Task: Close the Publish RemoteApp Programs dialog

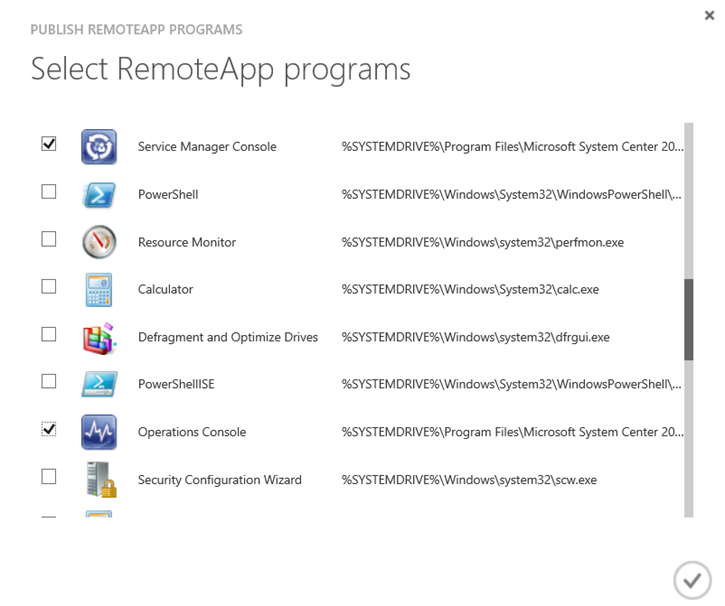Action: 709,15
